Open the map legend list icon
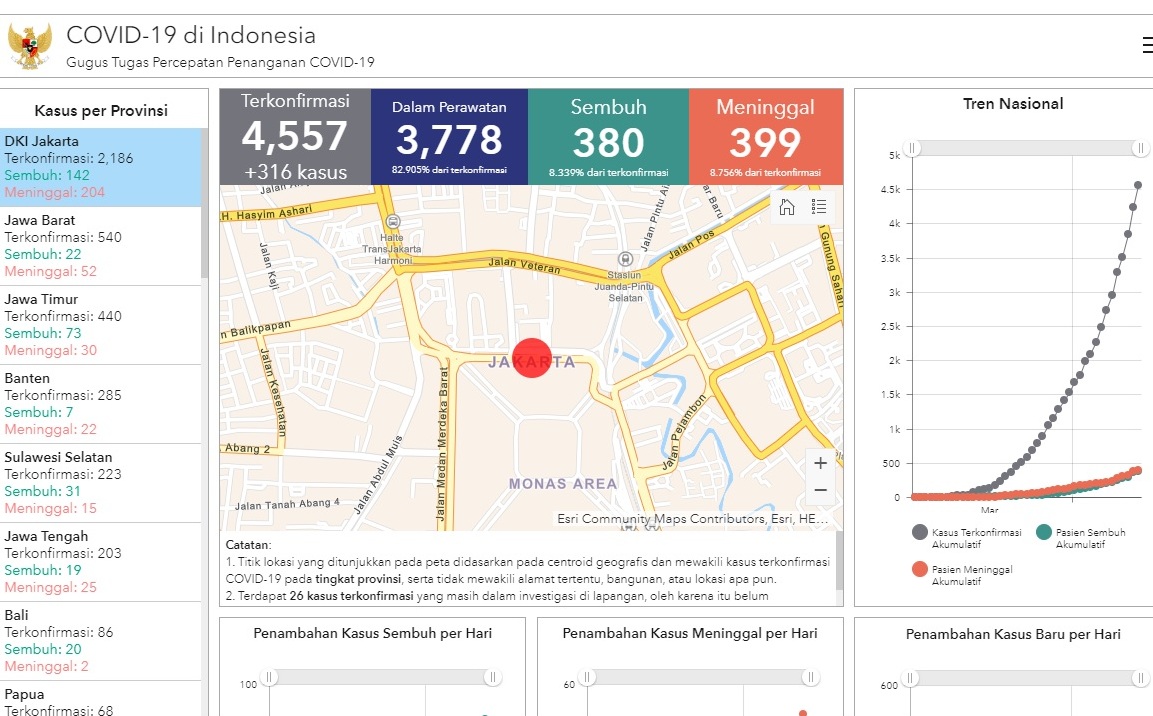Image resolution: width=1153 pixels, height=716 pixels. pyautogui.click(x=819, y=206)
